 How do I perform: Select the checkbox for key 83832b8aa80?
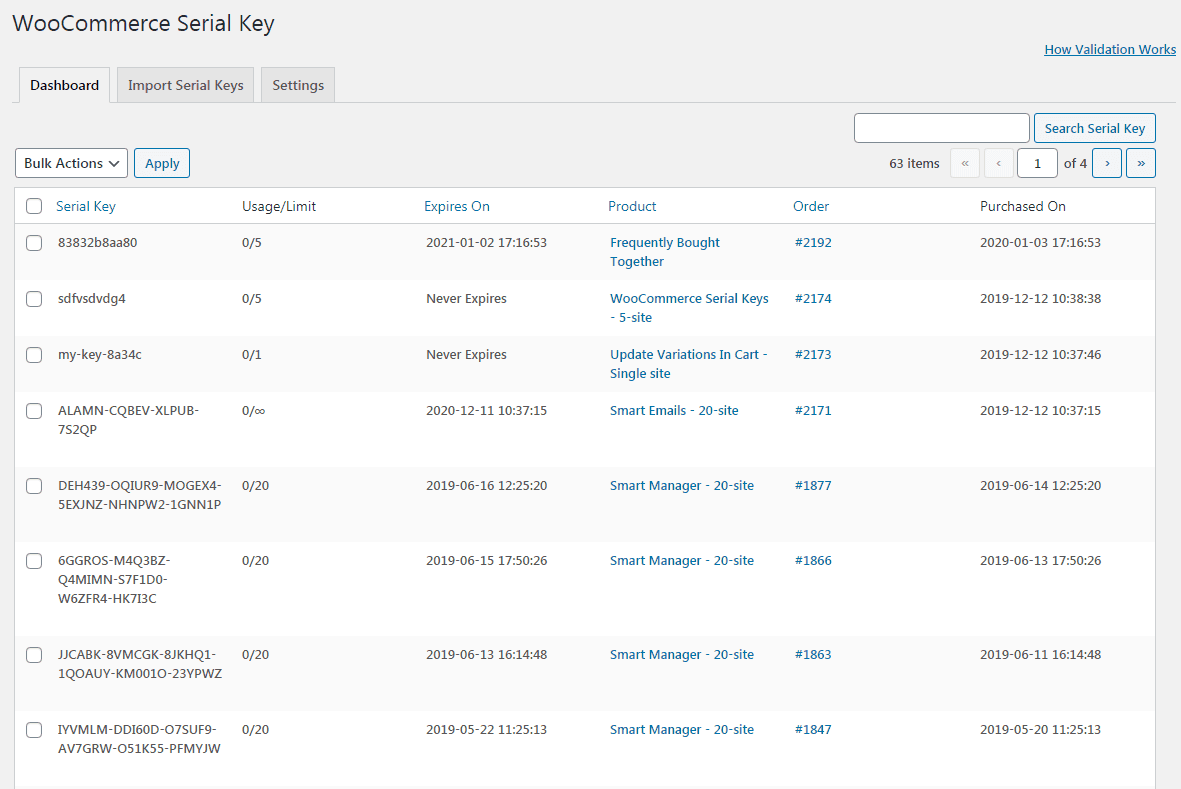(34, 242)
